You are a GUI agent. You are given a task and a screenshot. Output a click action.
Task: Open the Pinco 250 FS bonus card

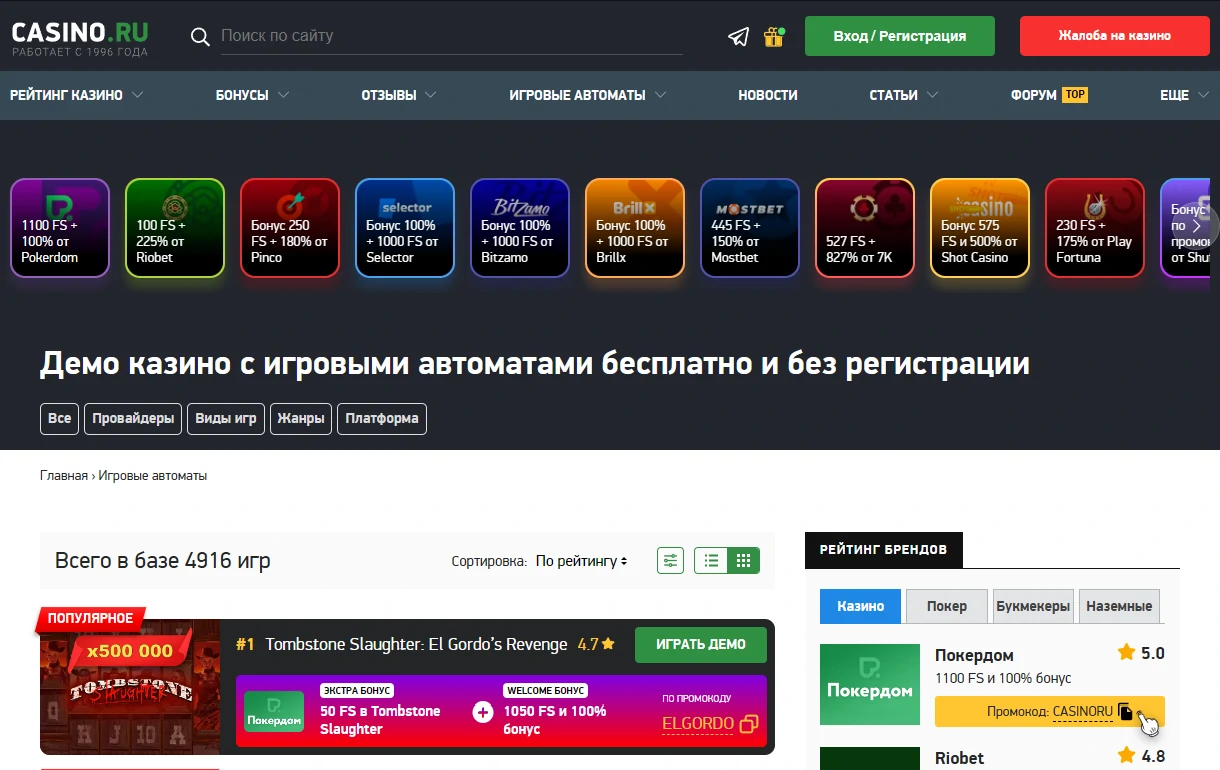click(x=290, y=228)
